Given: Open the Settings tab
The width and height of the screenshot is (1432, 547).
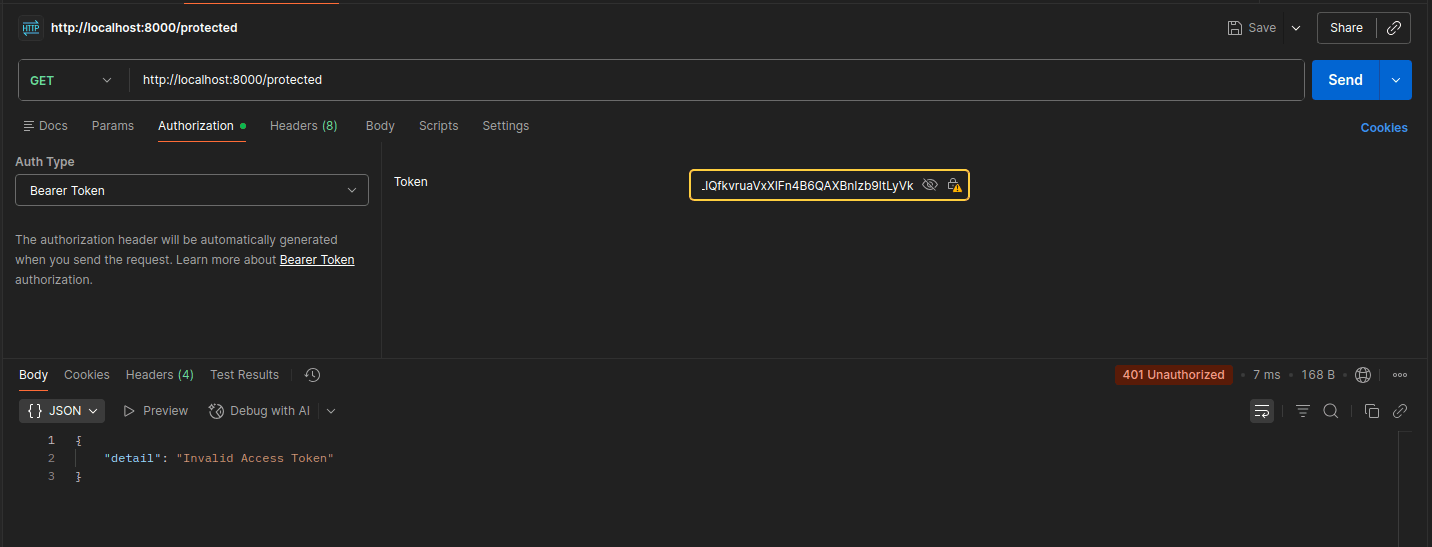Looking at the screenshot, I should point(506,126).
